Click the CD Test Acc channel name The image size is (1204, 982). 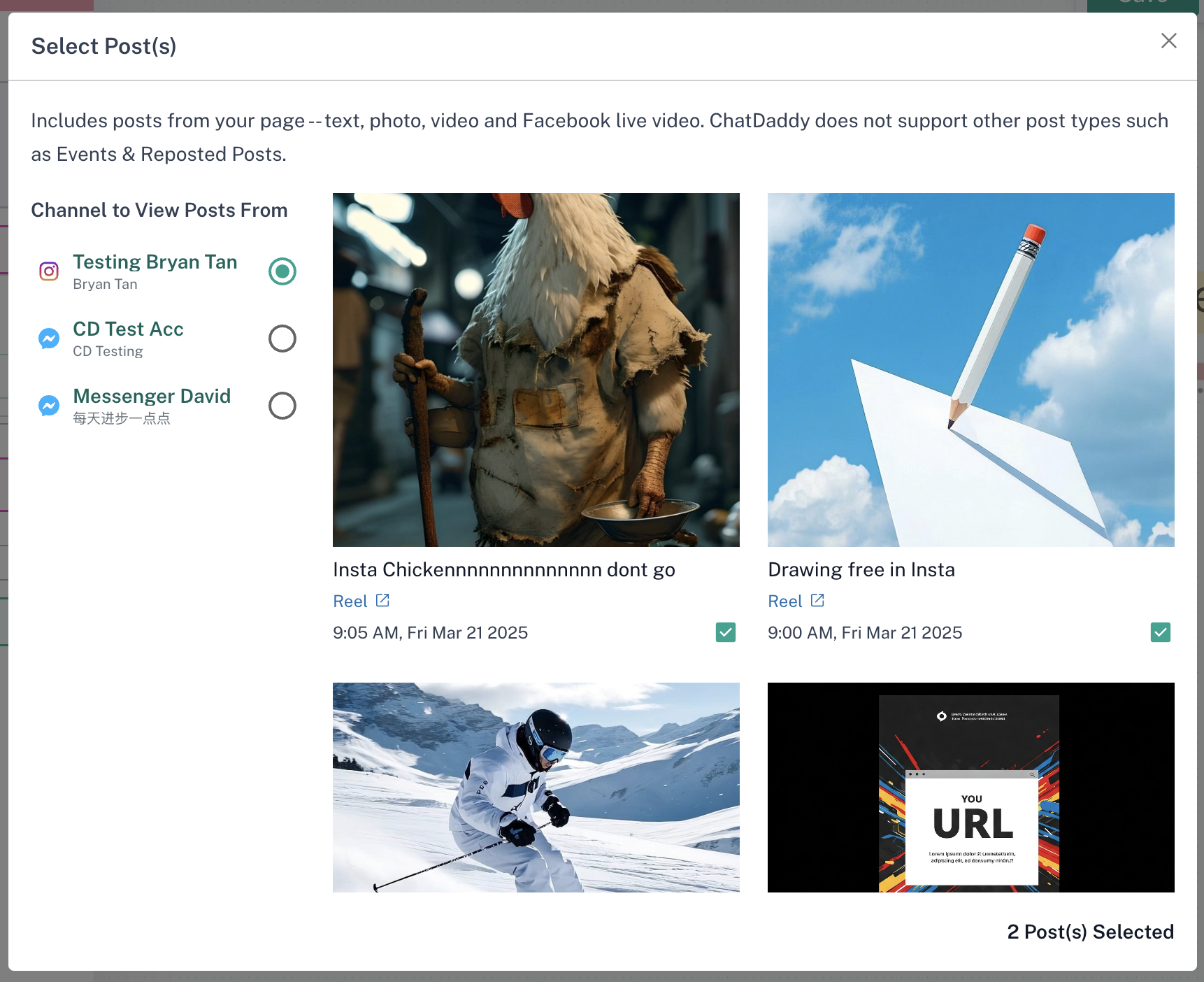(x=128, y=329)
